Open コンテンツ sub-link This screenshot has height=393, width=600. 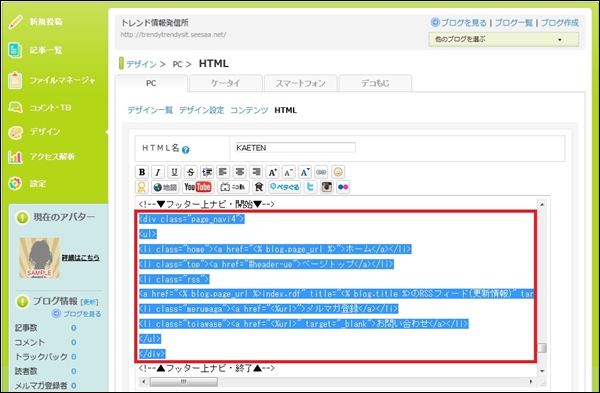point(249,110)
